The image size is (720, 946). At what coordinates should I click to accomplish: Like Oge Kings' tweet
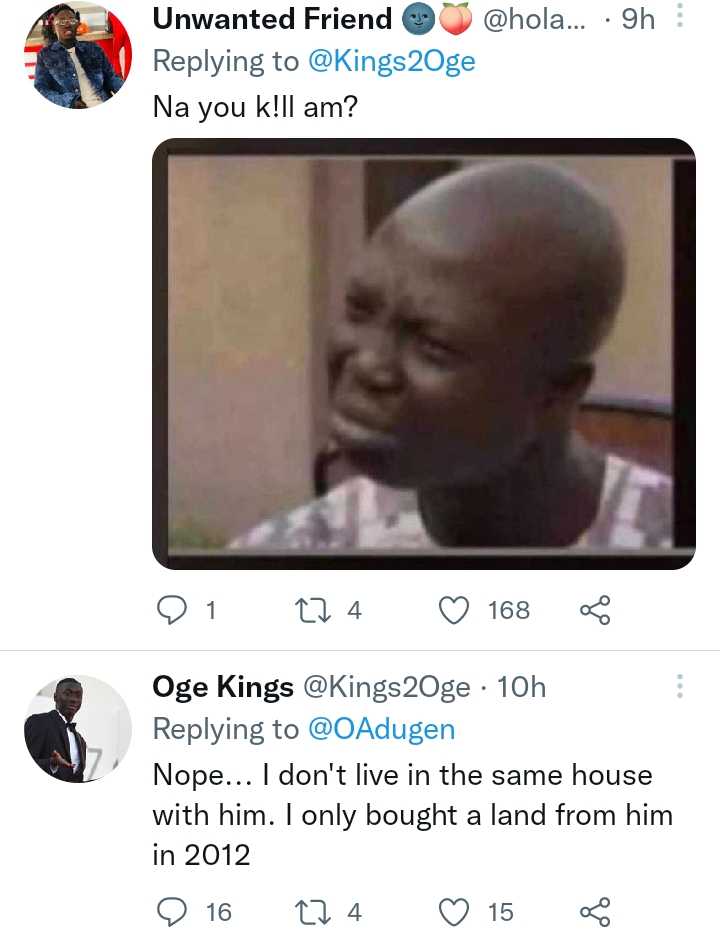click(x=455, y=911)
